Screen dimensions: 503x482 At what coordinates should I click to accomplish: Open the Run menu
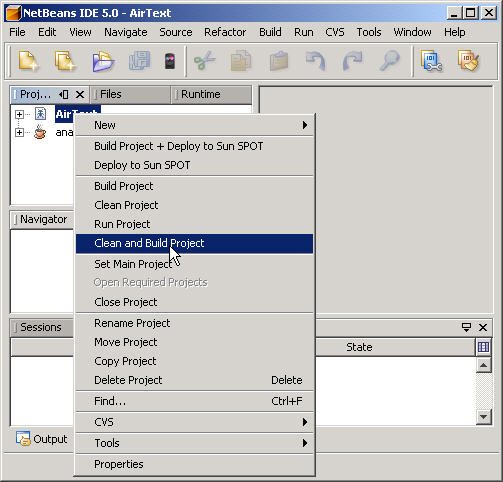click(304, 32)
